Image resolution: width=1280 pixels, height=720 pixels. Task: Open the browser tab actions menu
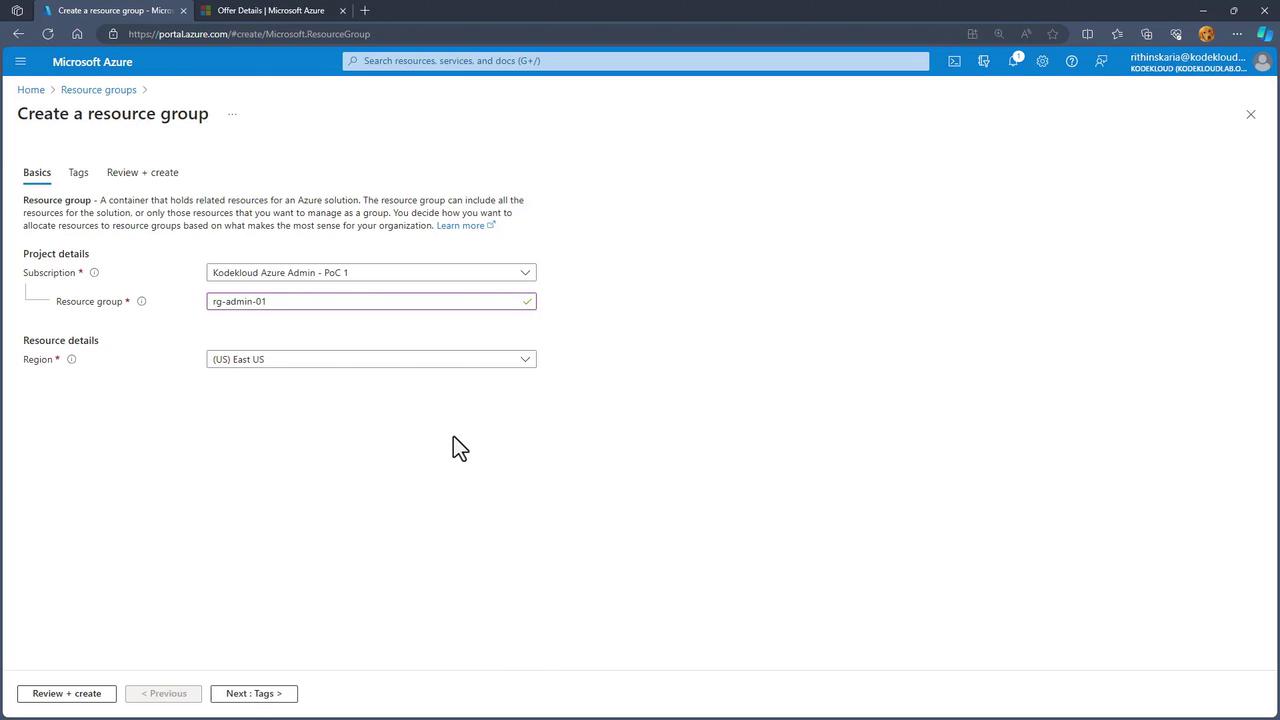tap(17, 10)
